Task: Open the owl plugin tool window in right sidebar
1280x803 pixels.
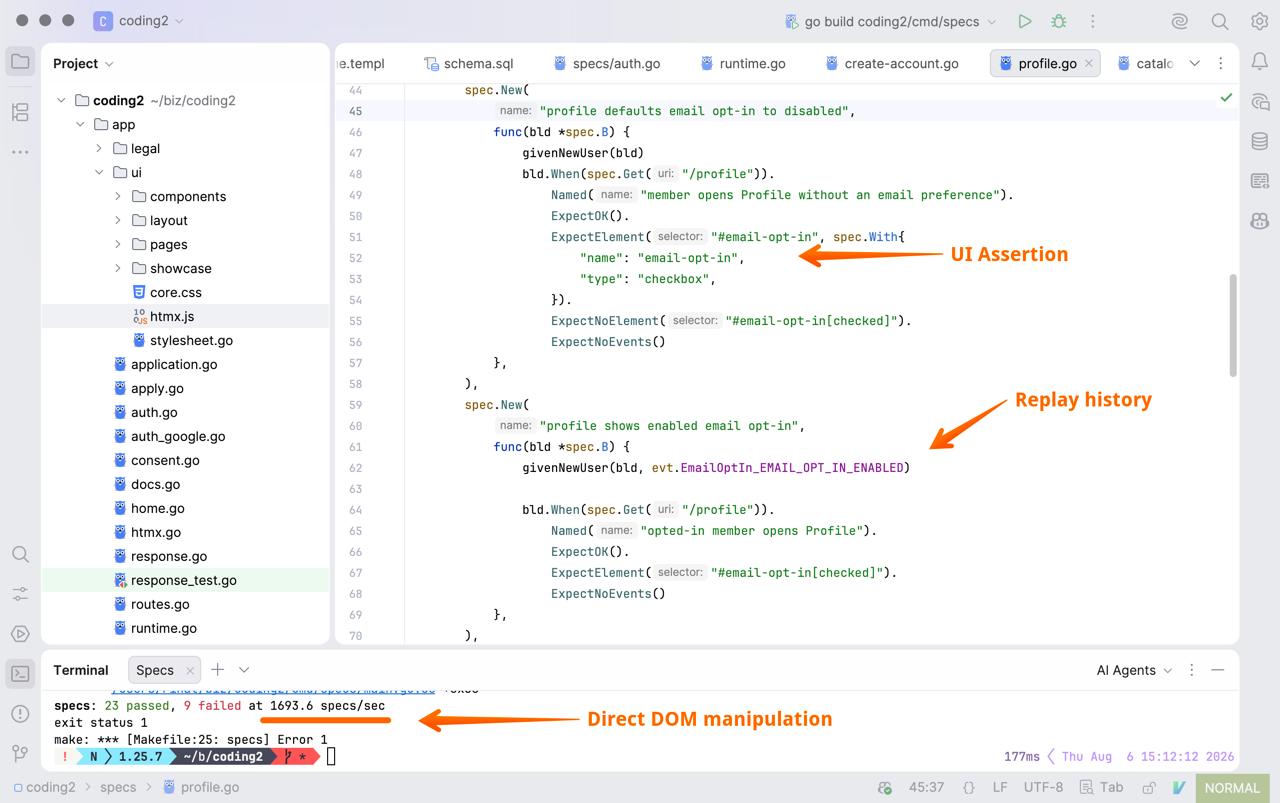Action: pos(1259,221)
